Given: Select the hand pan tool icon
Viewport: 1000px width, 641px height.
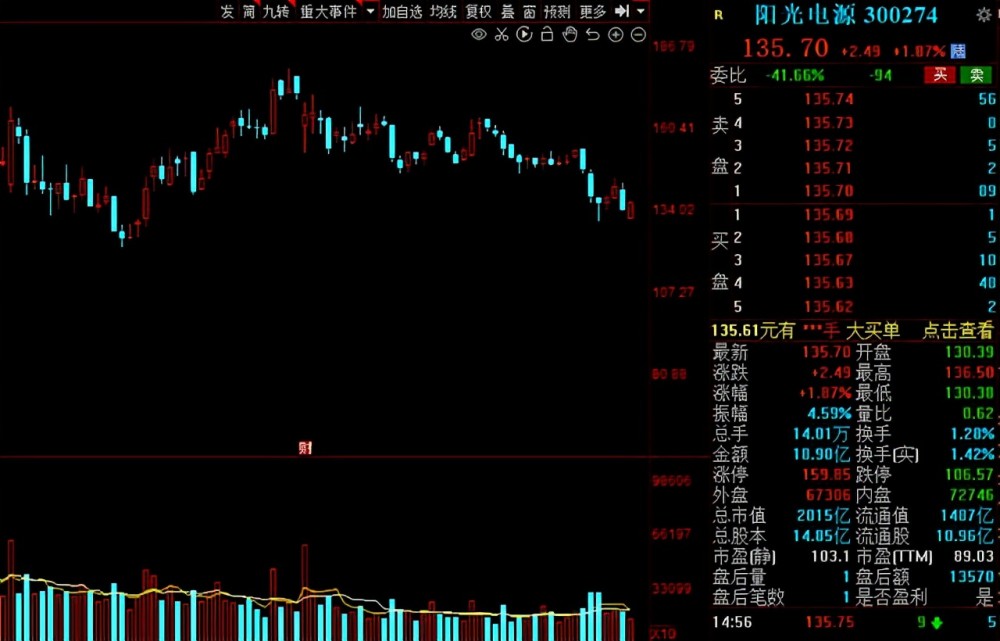Looking at the screenshot, I should (x=570, y=34).
